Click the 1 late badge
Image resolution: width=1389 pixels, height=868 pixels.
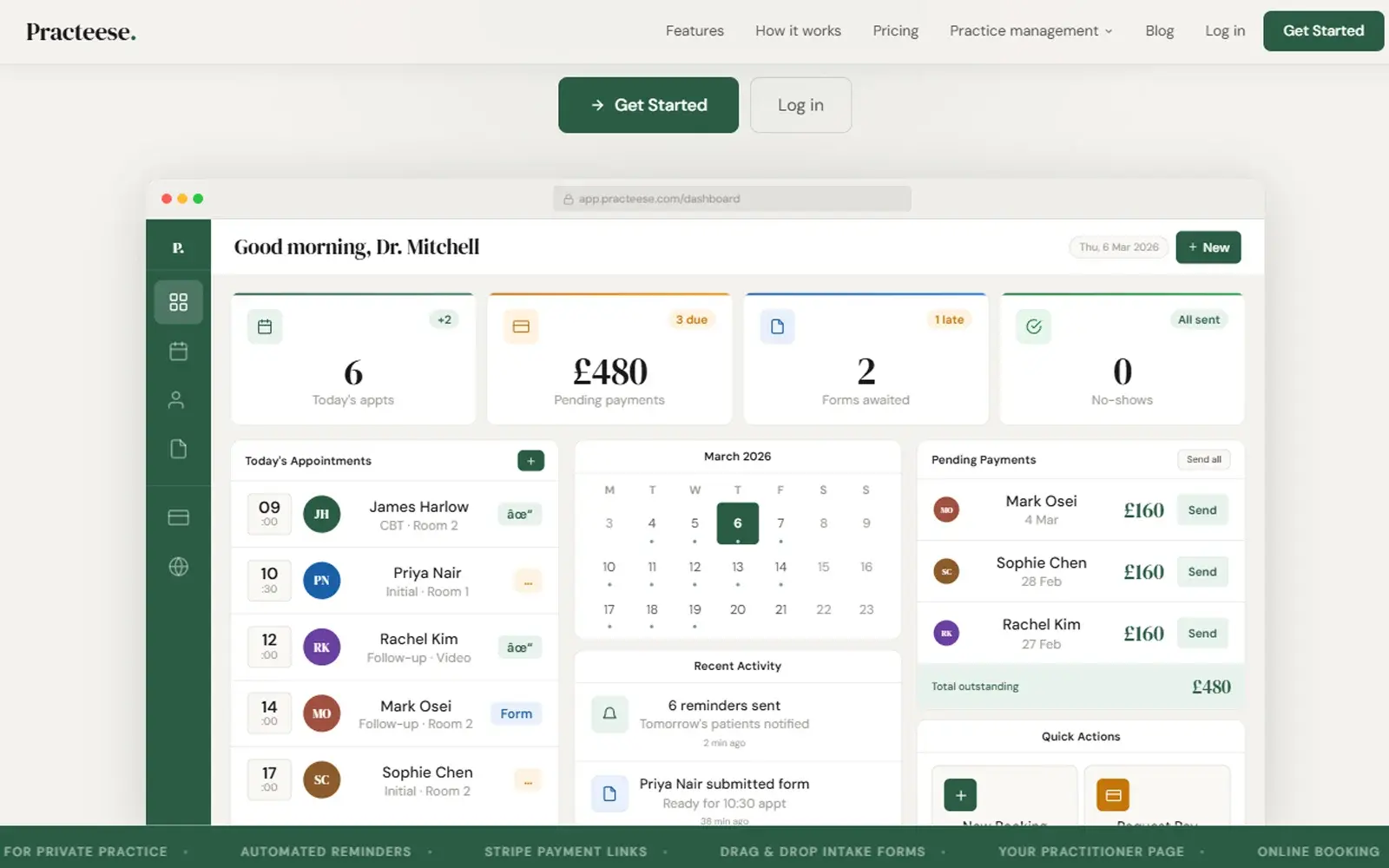pyautogui.click(x=949, y=319)
